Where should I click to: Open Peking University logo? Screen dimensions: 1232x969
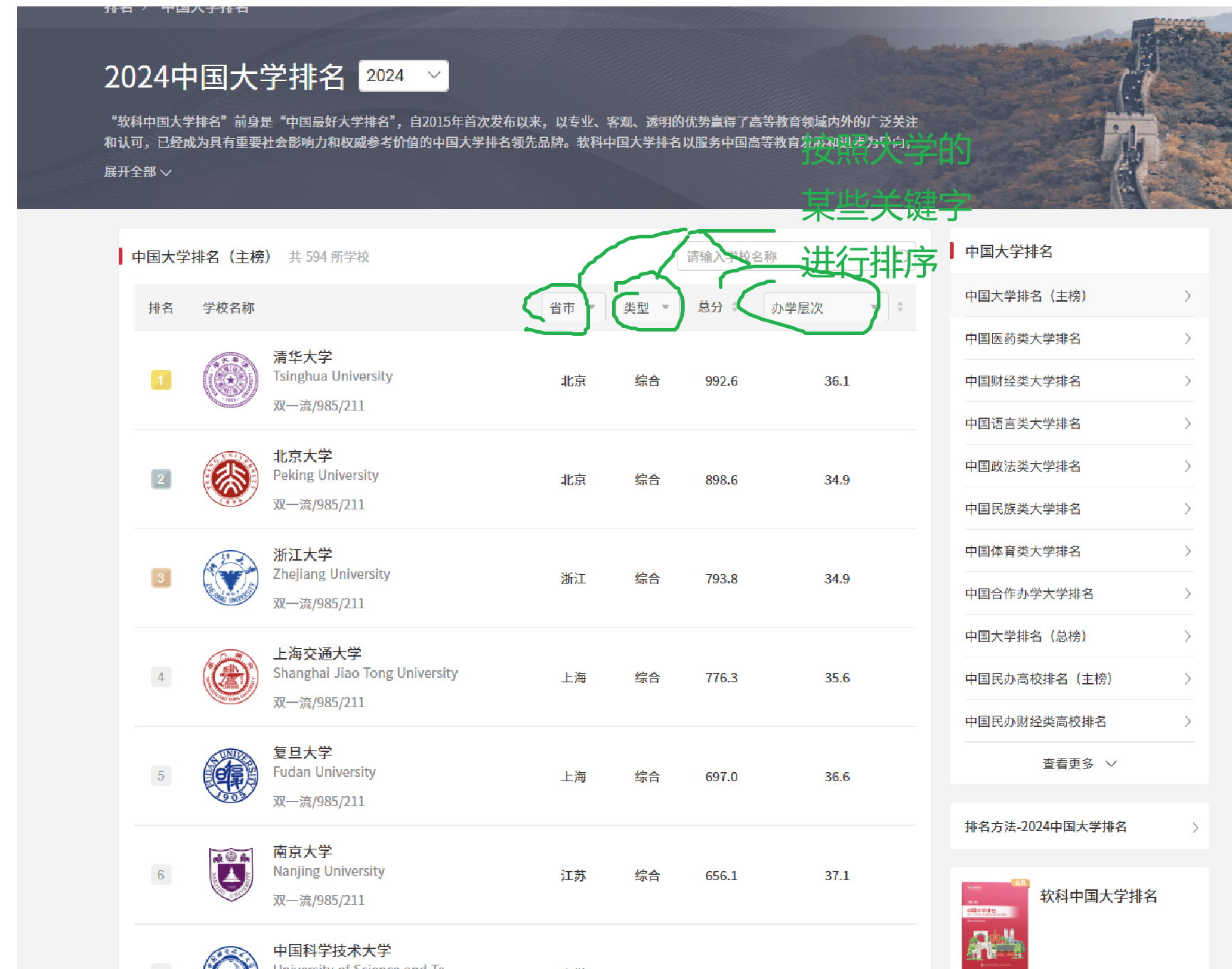point(231,479)
